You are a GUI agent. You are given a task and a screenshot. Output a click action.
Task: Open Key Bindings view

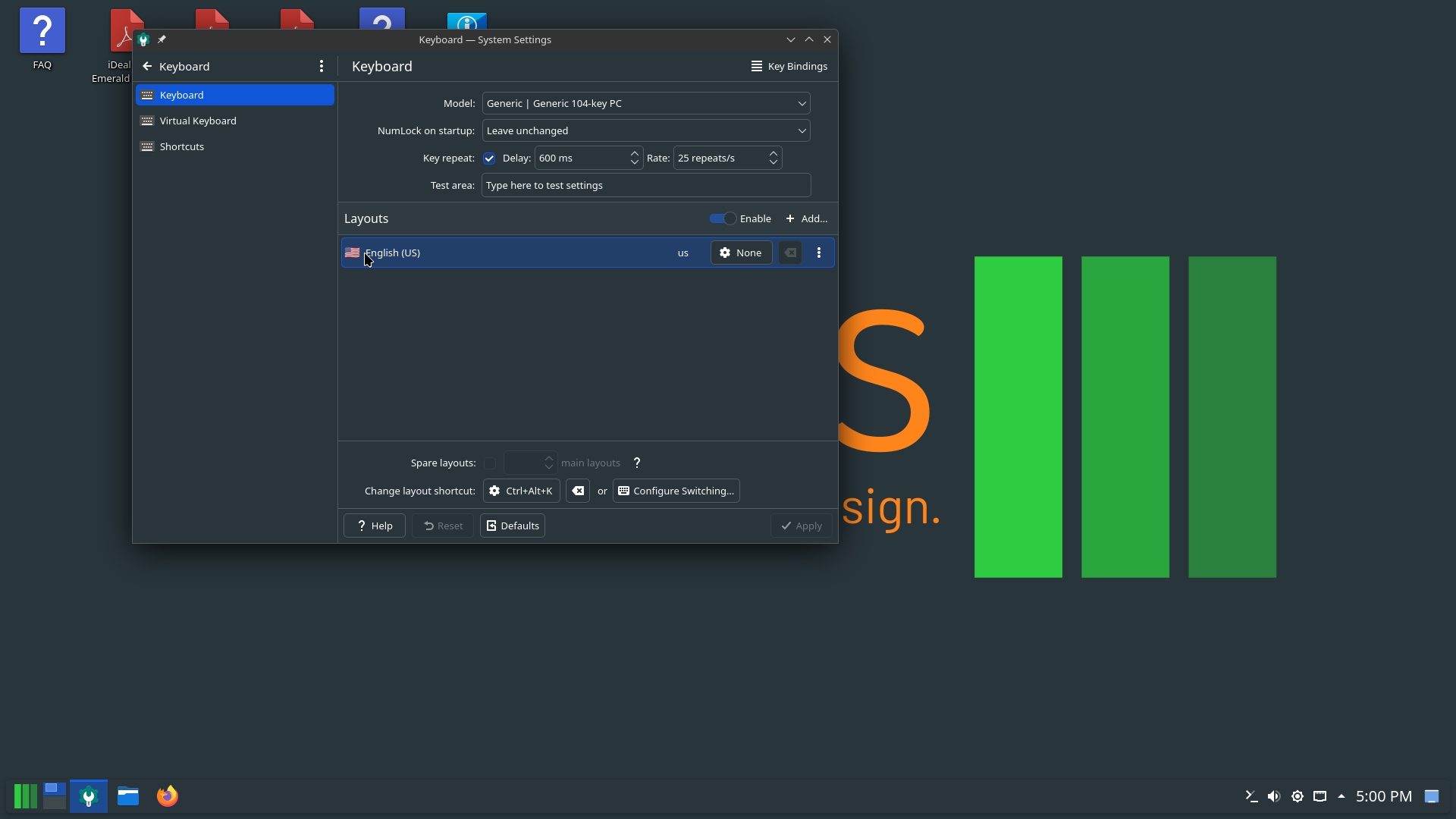pos(789,67)
